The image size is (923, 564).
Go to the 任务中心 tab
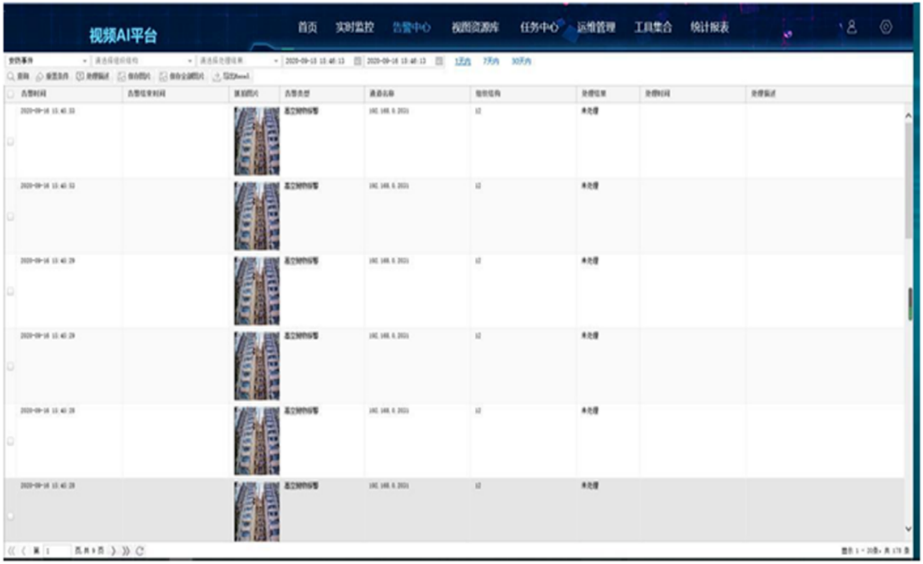[539, 27]
